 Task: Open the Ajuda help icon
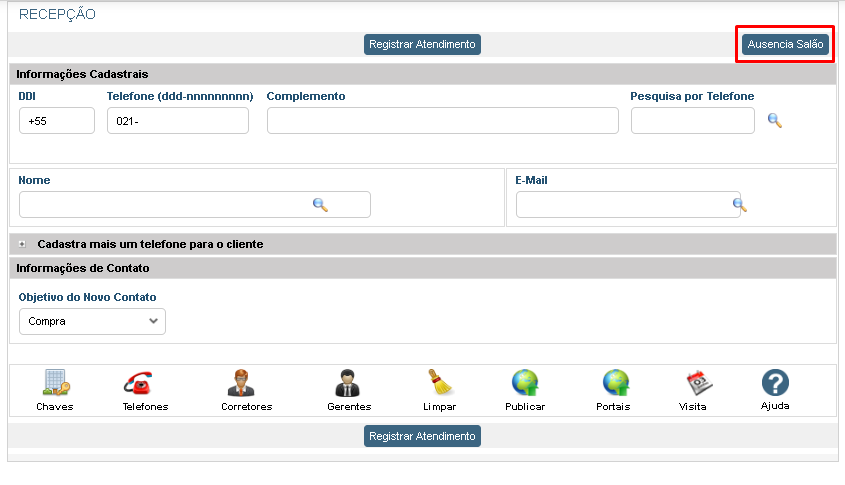tap(775, 383)
